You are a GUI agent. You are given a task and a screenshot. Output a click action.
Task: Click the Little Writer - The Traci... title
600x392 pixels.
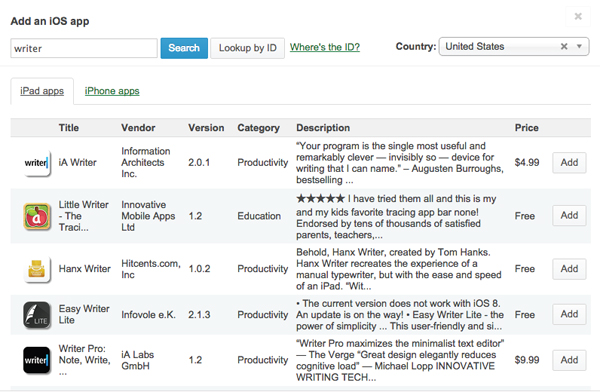pos(83,216)
